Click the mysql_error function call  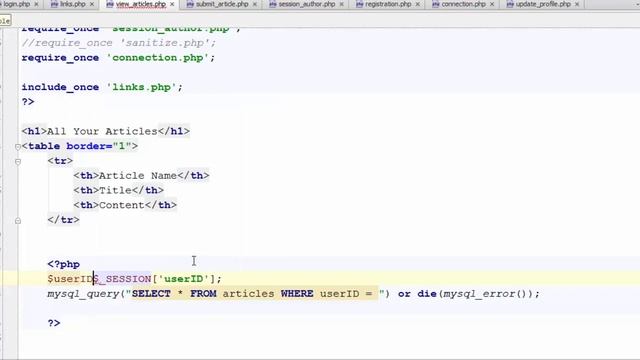(x=479, y=294)
